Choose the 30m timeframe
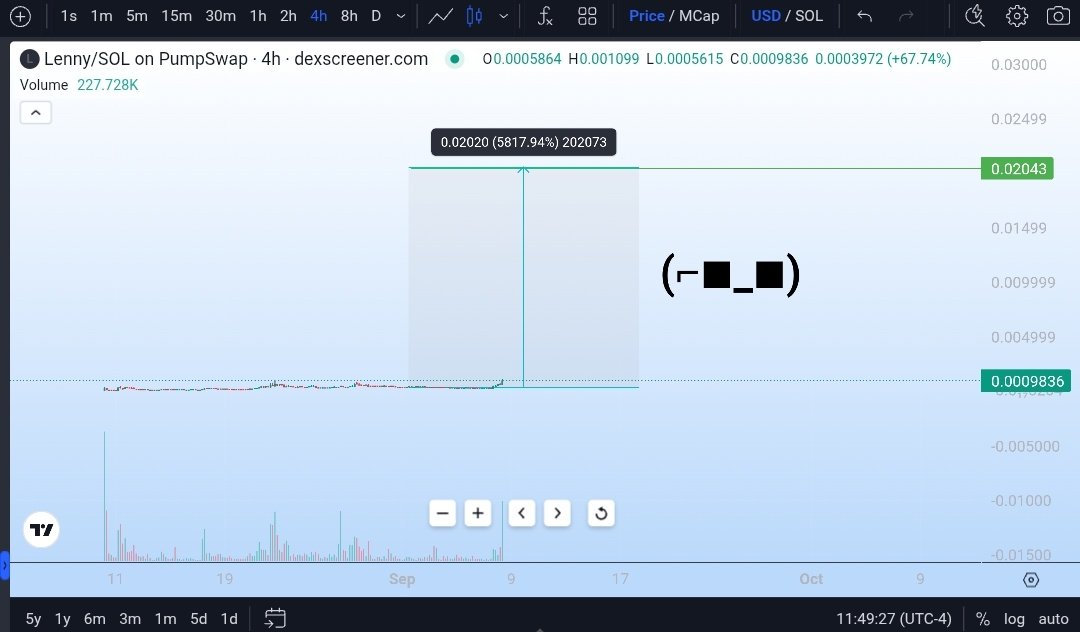Image resolution: width=1080 pixels, height=632 pixels. pyautogui.click(x=220, y=16)
